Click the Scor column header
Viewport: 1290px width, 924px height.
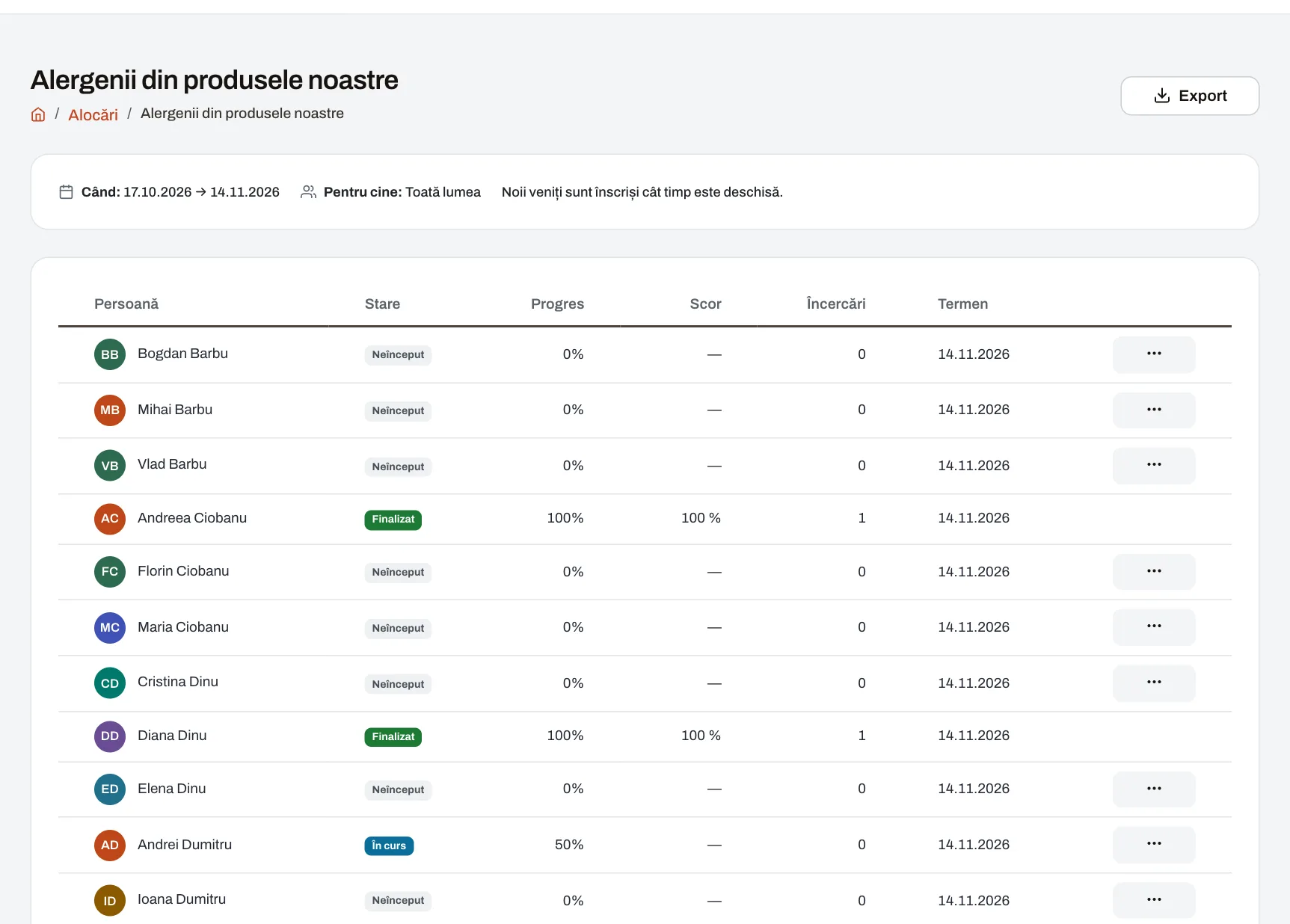click(705, 304)
